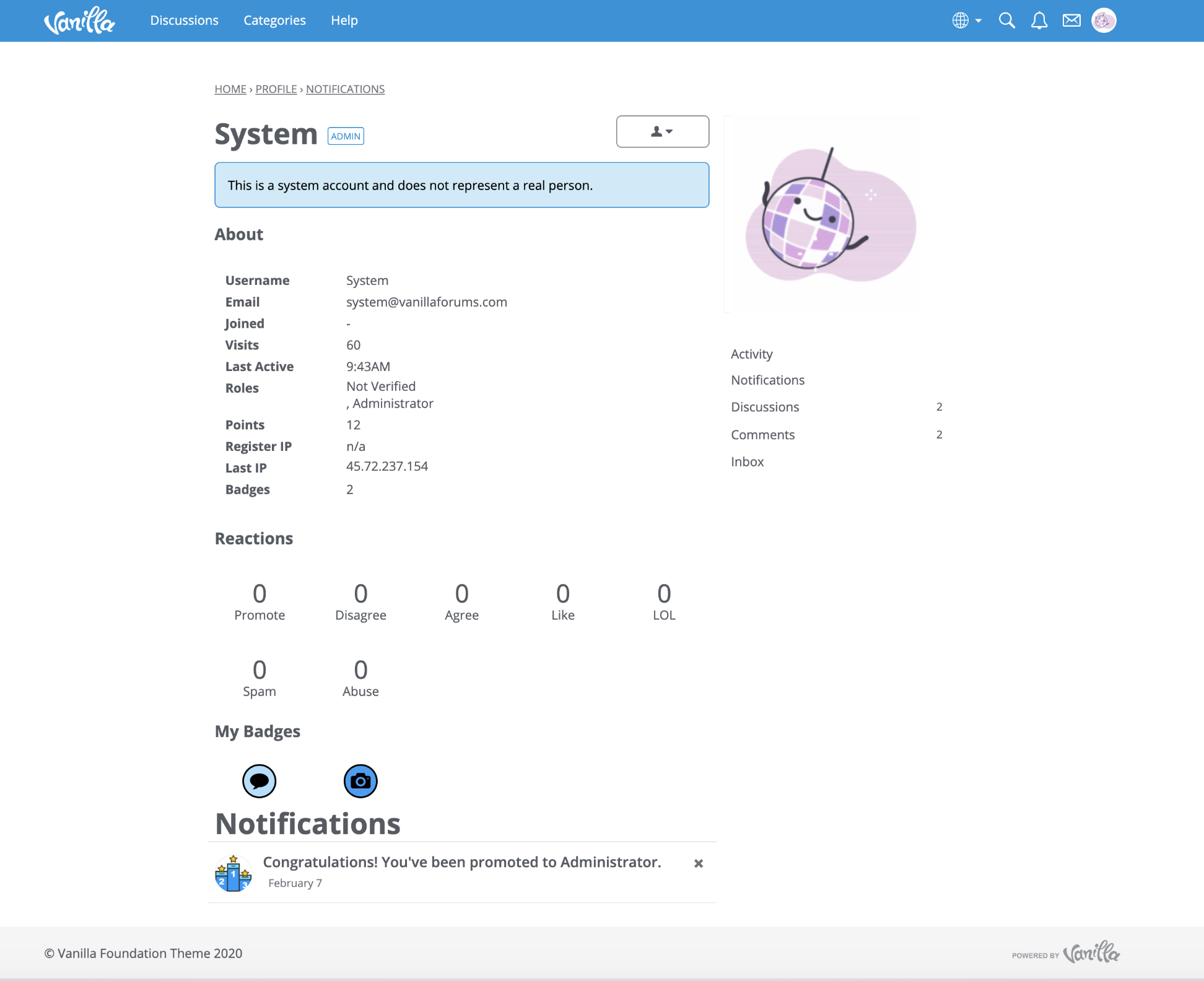Click the notifications bell icon
Viewport: 1204px width, 981px height.
click(1039, 20)
